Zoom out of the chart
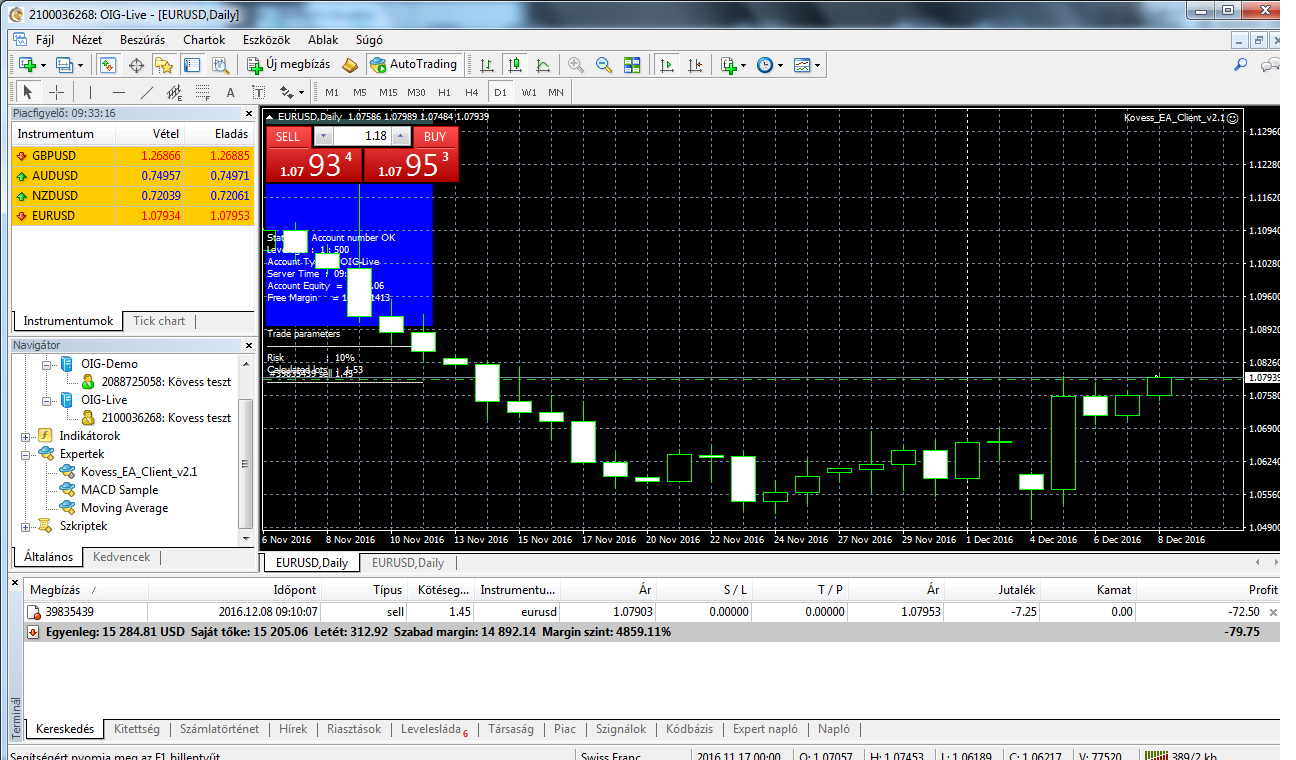1296x760 pixels. point(604,64)
